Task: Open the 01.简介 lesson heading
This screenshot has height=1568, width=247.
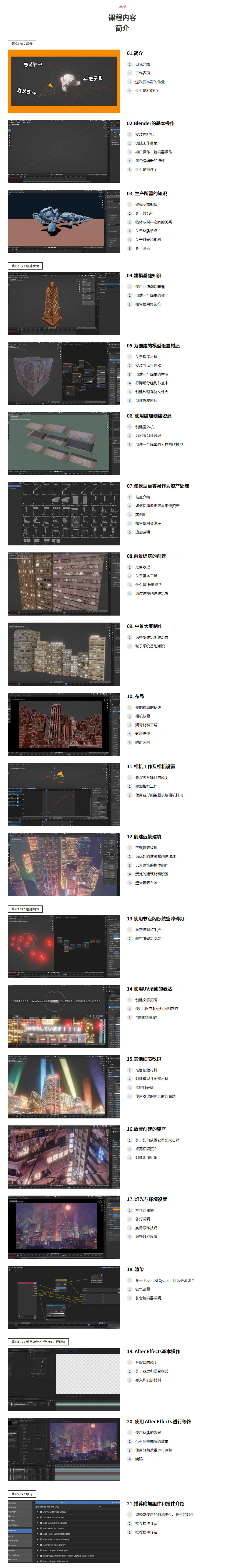Action: coord(135,53)
